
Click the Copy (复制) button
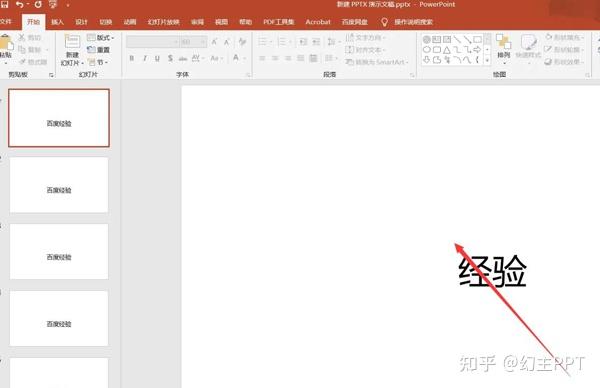click(33, 50)
